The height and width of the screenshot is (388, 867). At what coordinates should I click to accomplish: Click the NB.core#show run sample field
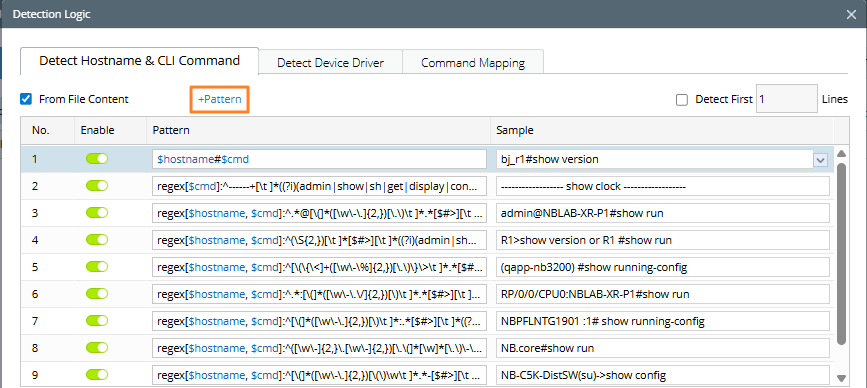(663, 348)
